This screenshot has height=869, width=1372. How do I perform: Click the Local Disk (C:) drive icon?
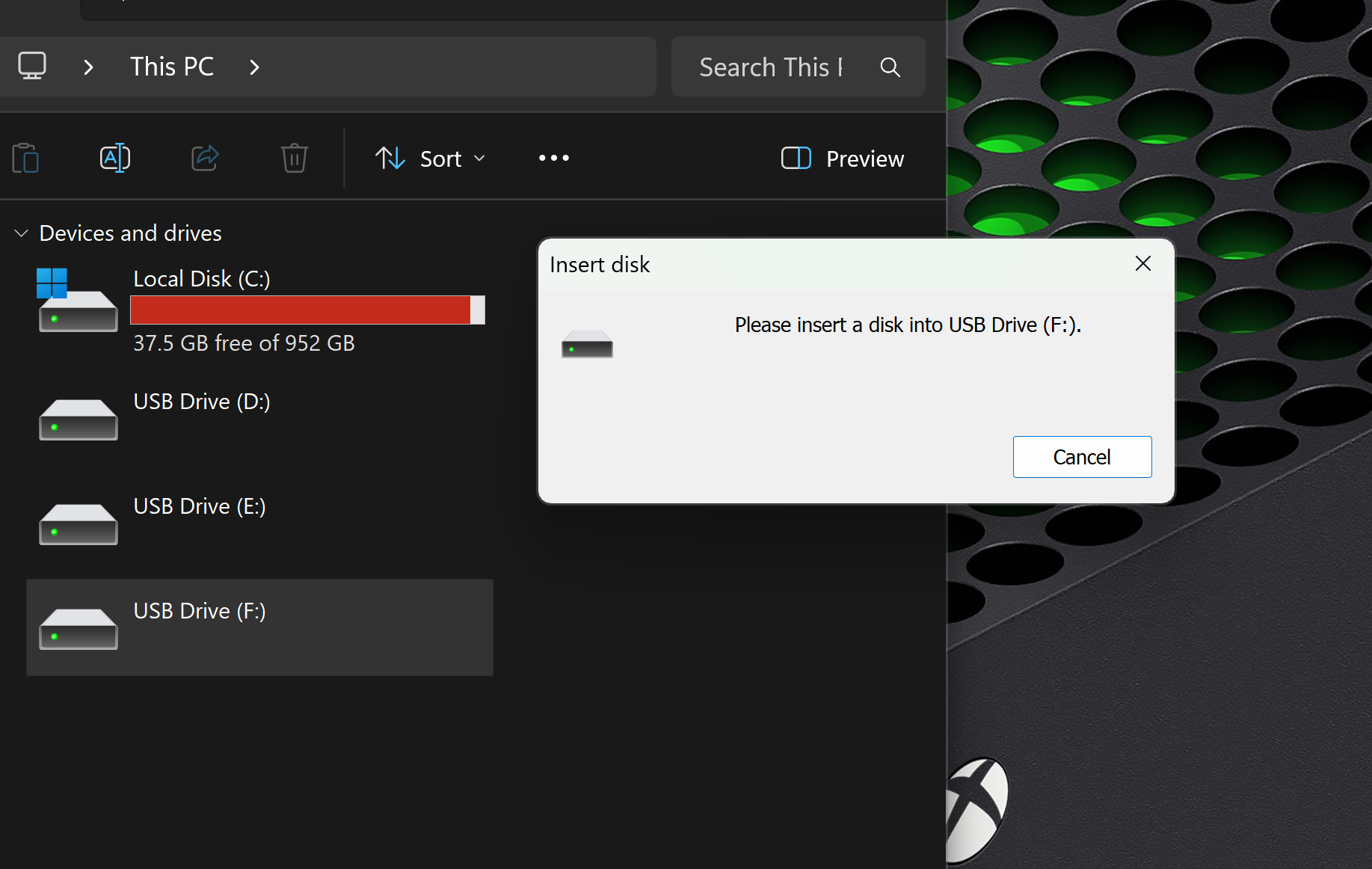(77, 300)
